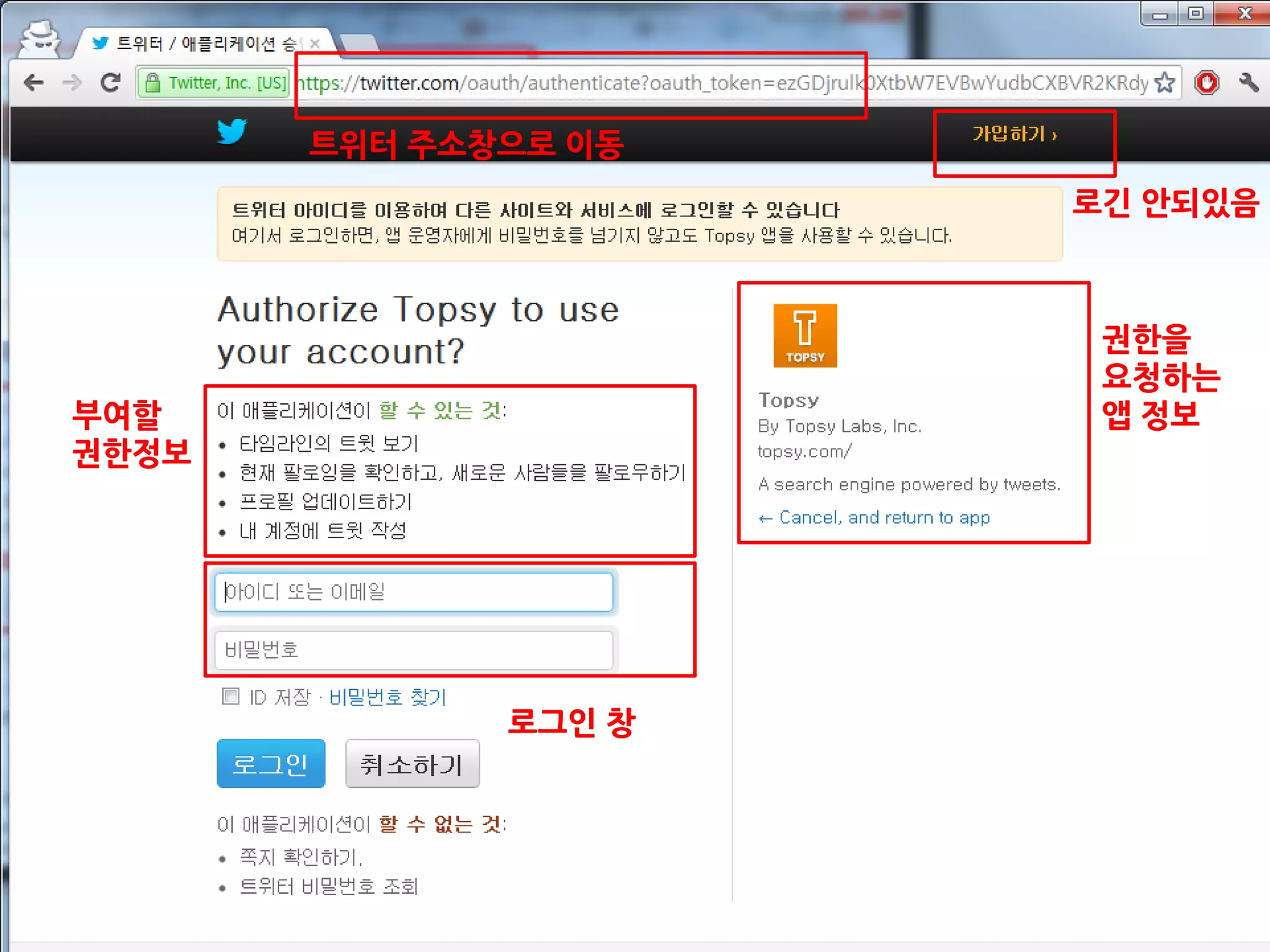Click the Twitter bird logo in header
1270x952 pixels.
(x=232, y=131)
